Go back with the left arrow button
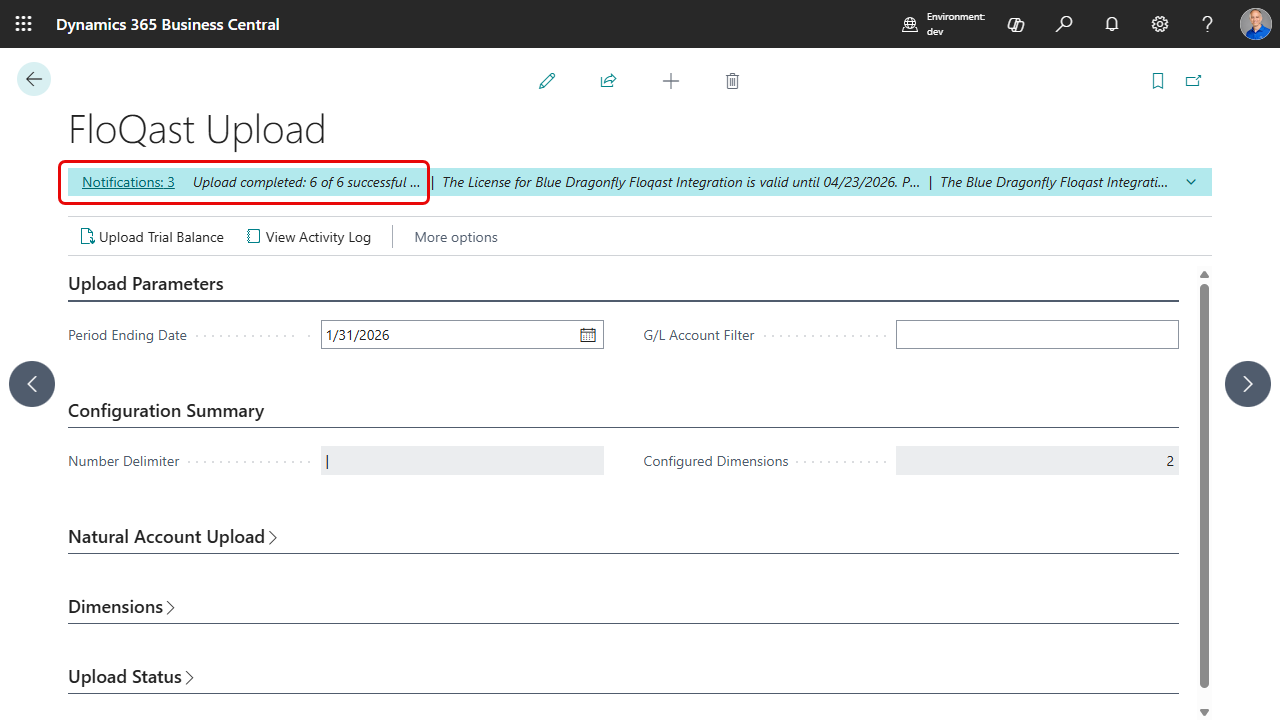1280x720 pixels. pyautogui.click(x=34, y=79)
